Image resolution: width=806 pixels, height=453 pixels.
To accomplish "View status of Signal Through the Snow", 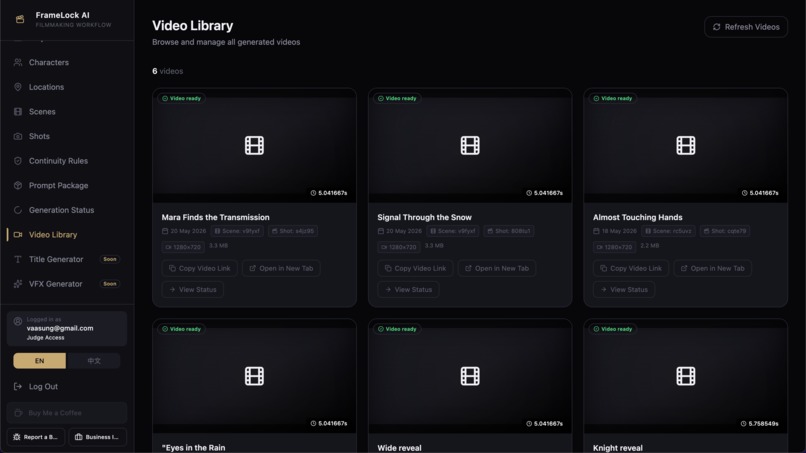I will [408, 289].
